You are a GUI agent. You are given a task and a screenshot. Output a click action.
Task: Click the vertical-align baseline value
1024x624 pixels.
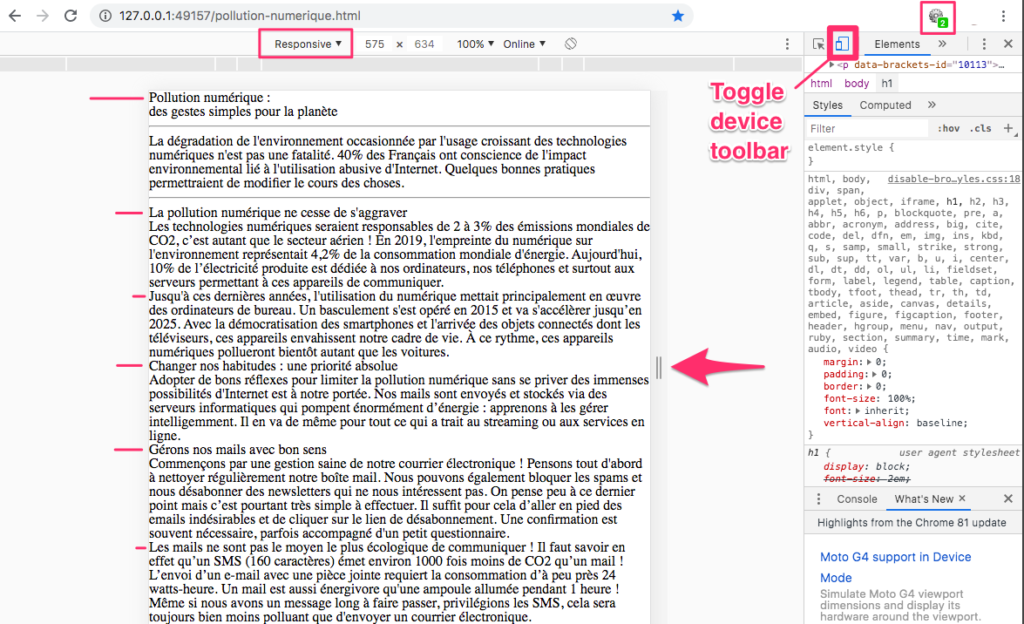[941, 423]
